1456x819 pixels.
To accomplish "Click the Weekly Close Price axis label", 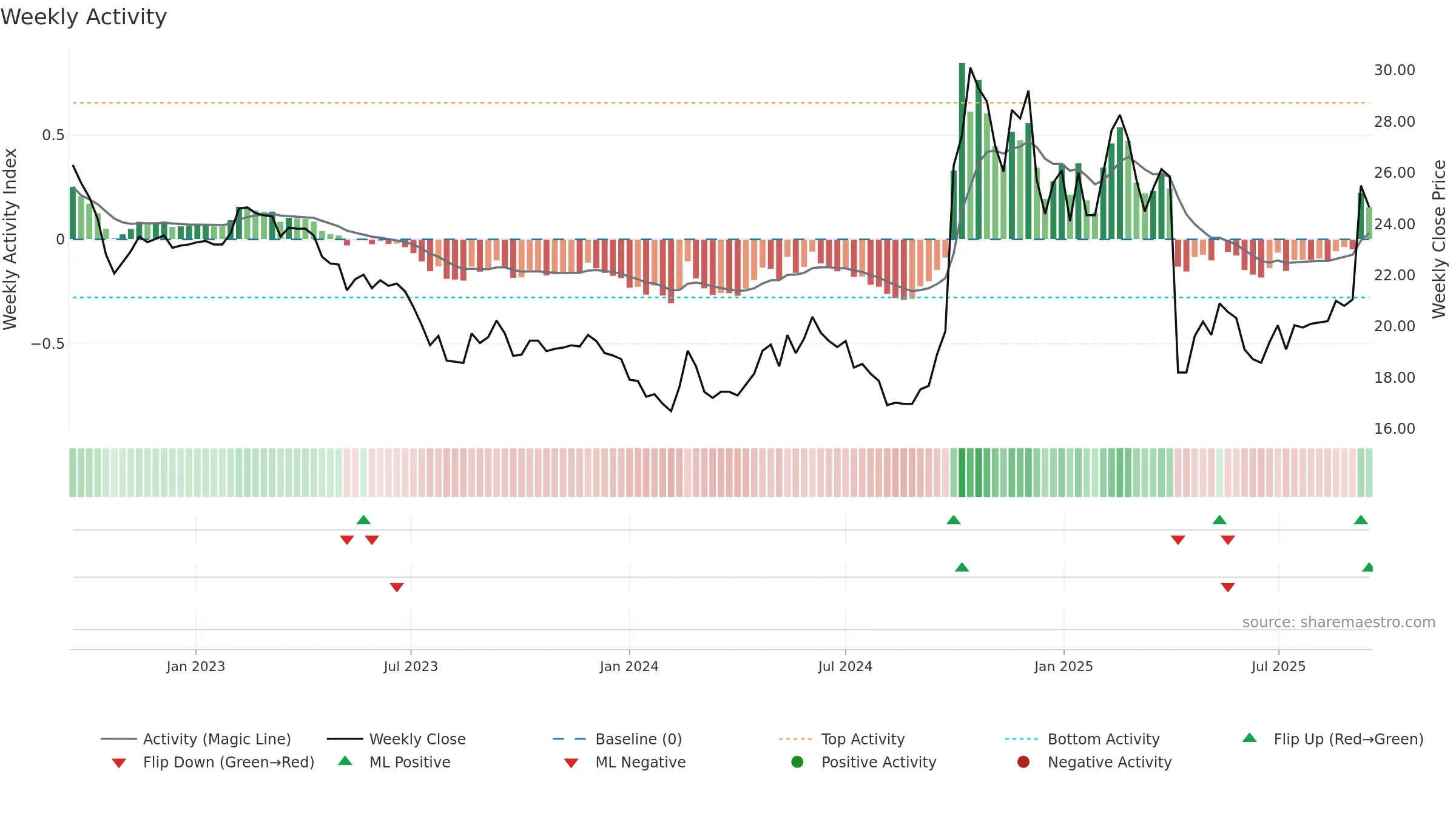I will 1439,239.
